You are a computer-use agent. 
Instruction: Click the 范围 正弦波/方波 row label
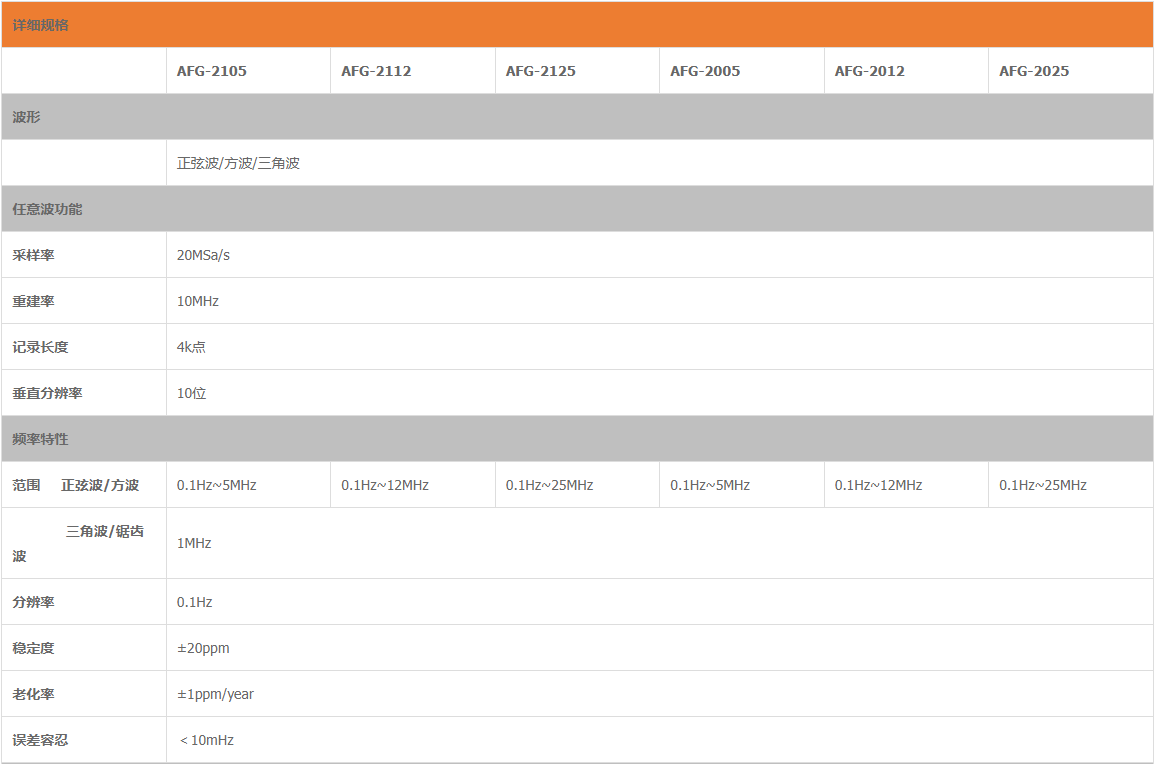coord(76,486)
